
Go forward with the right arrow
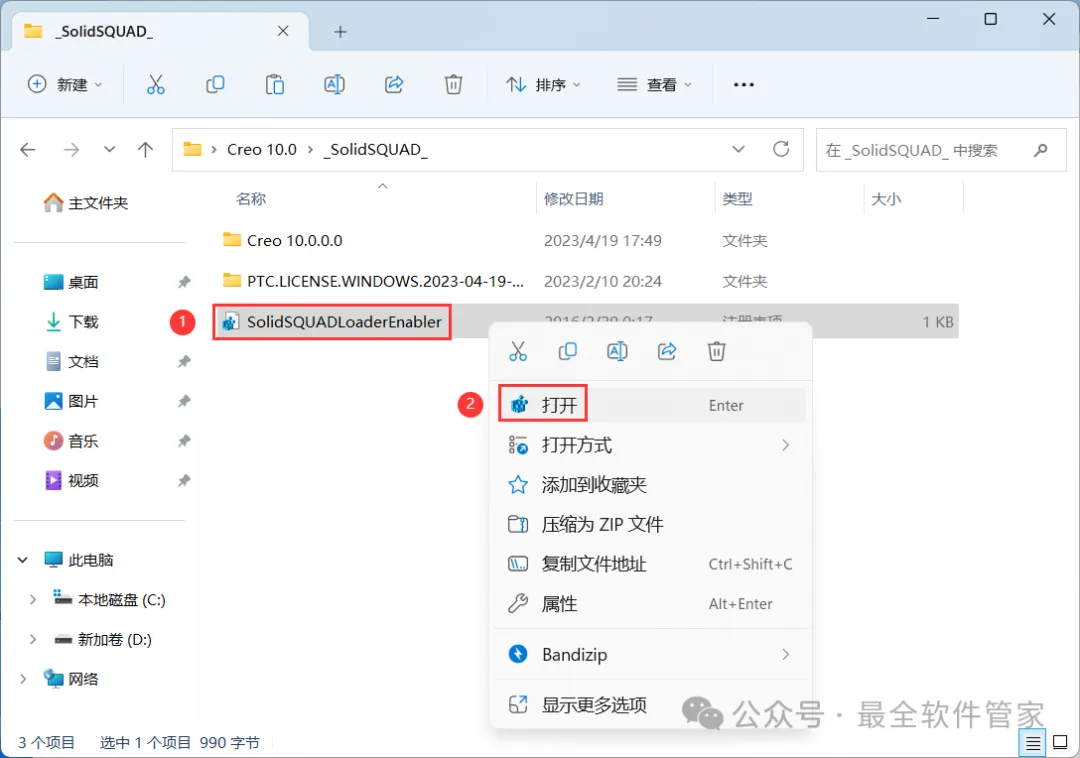[x=71, y=149]
